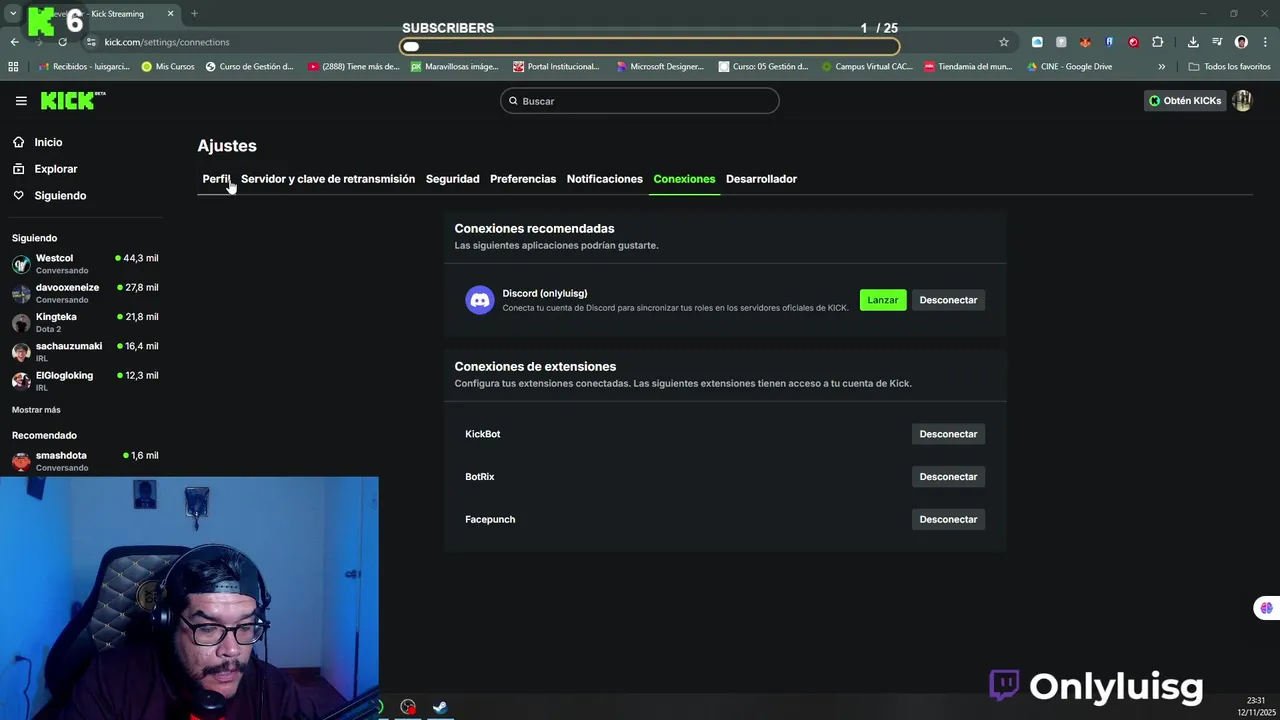Open Servidor y clave de retransmisión tab

328,179
